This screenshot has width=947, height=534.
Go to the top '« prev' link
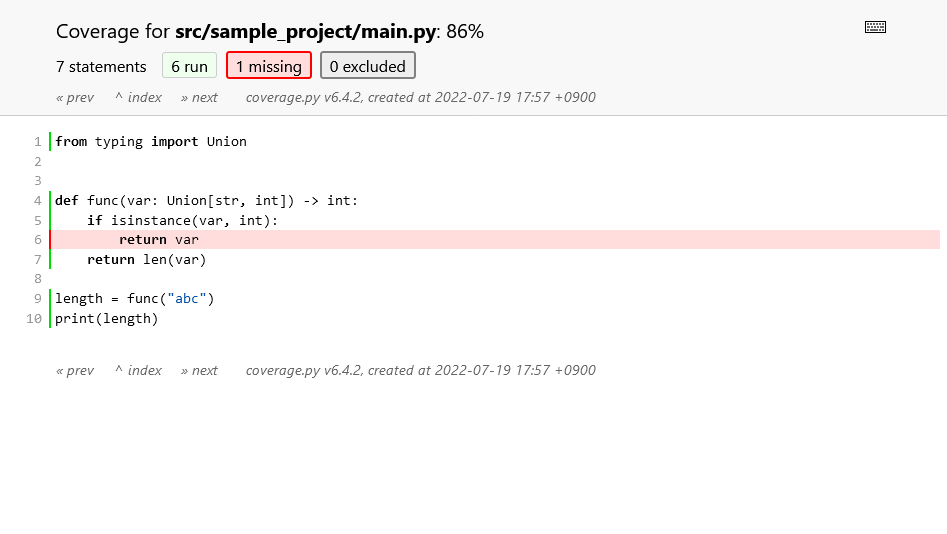(x=75, y=97)
